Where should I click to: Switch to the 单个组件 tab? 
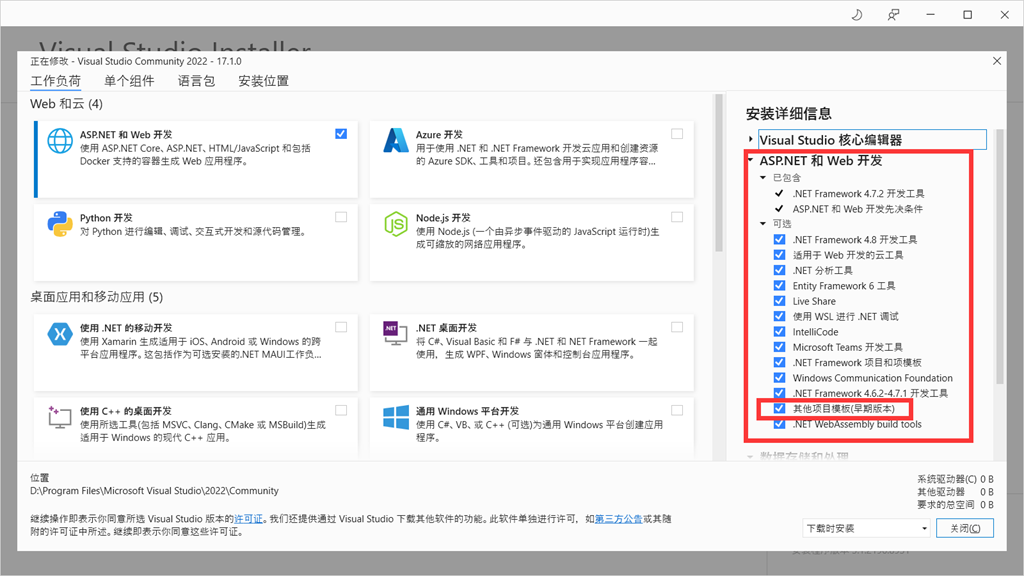[x=129, y=81]
